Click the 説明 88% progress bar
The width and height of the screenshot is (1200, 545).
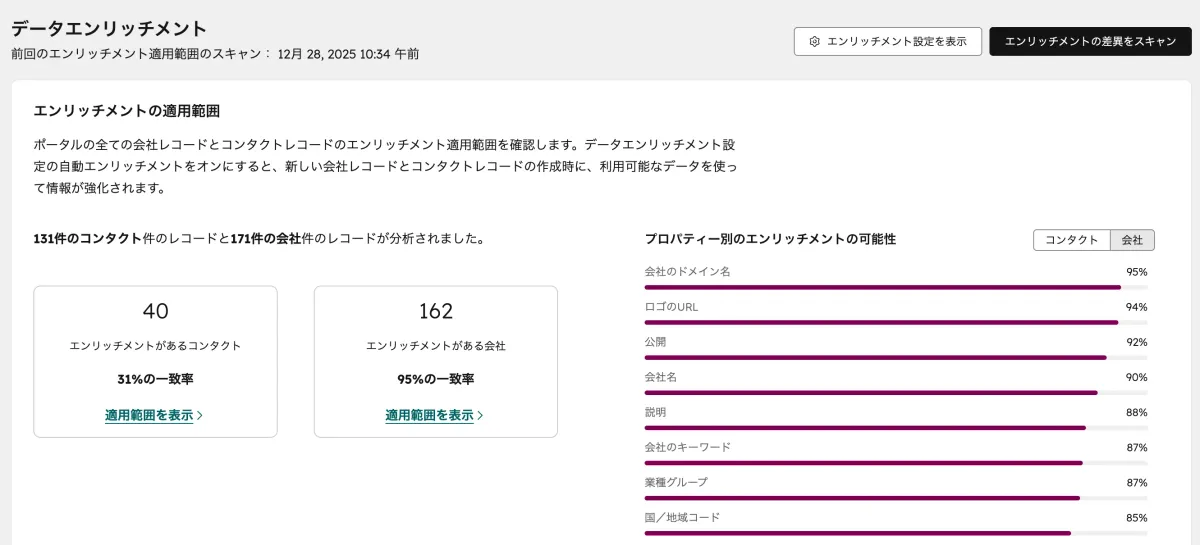(895, 427)
